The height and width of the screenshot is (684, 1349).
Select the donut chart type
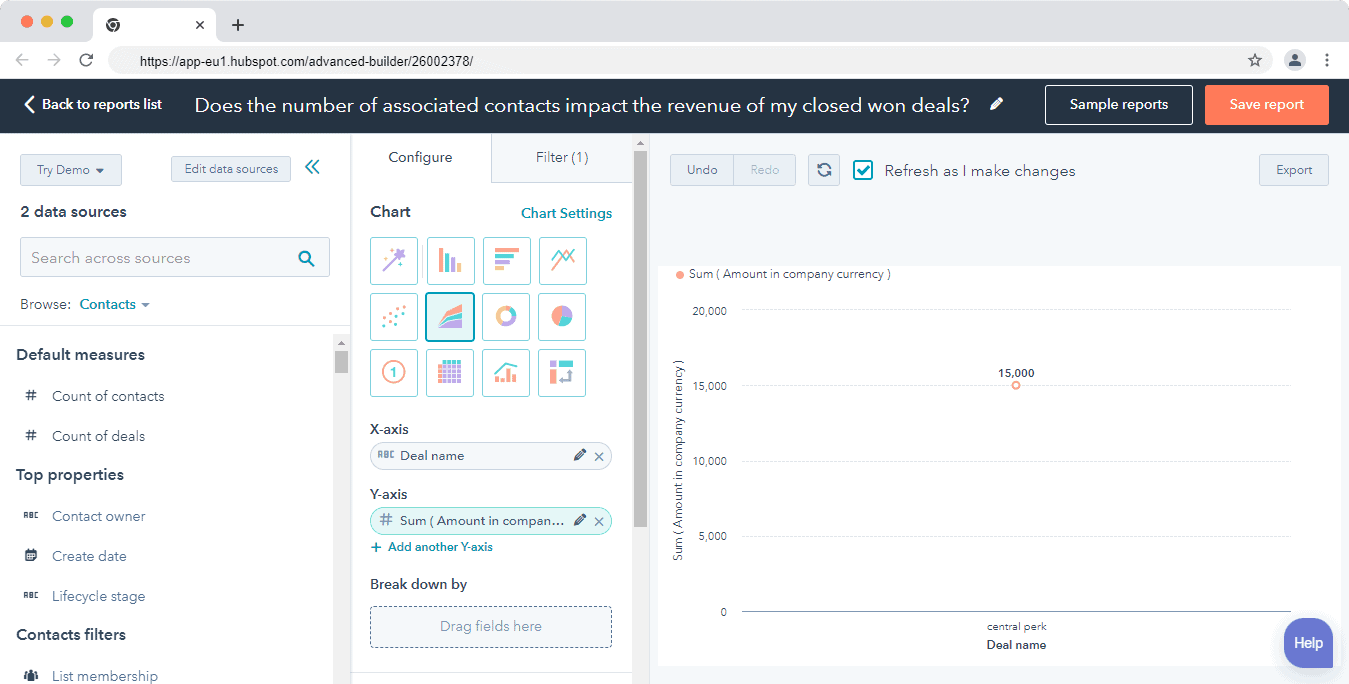point(505,317)
